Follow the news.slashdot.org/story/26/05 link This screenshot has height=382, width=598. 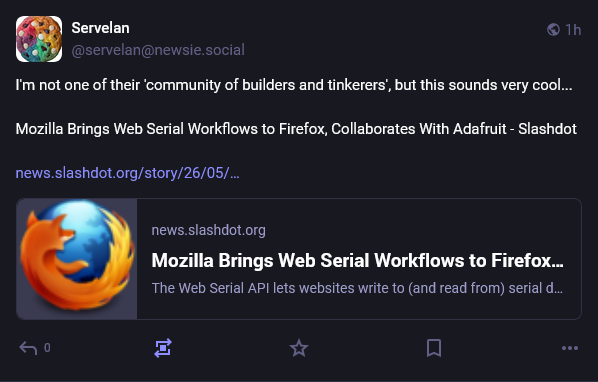pyautogui.click(x=127, y=173)
